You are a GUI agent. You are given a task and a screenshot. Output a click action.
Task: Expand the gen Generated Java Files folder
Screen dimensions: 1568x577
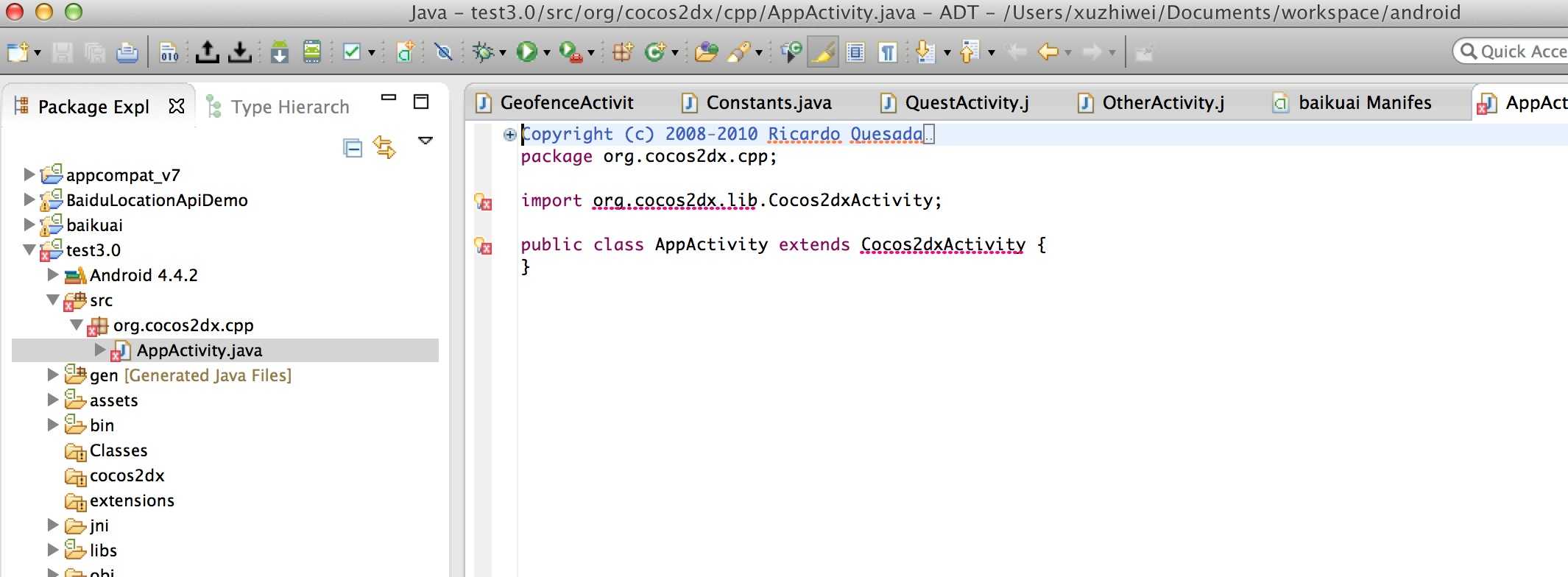click(x=52, y=375)
